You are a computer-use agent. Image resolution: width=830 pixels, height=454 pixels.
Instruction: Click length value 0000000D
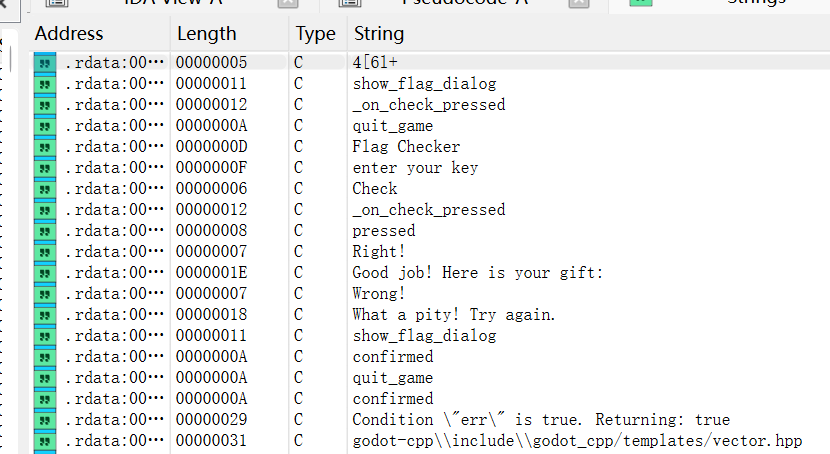[211, 147]
